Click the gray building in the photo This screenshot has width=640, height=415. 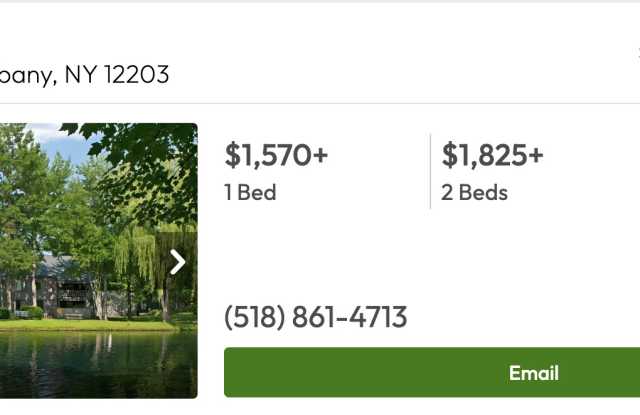pos(65,285)
